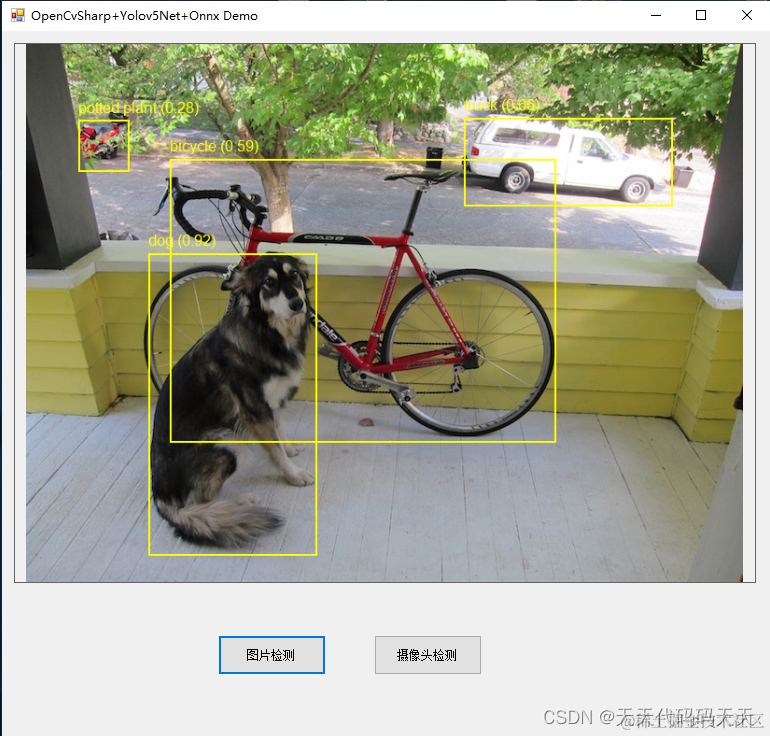The height and width of the screenshot is (736, 770).
Task: Click the potted plant (0.28) detection label
Action: pyautogui.click(x=139, y=108)
